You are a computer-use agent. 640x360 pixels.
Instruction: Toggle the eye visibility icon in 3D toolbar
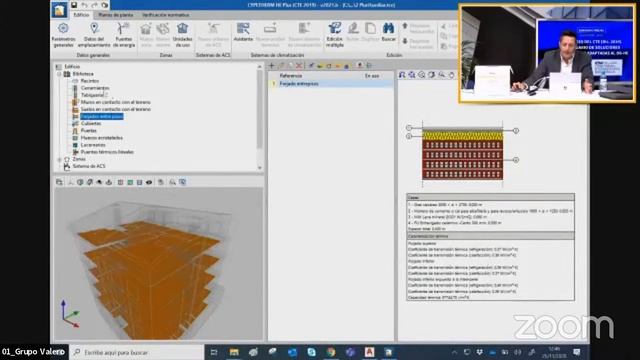tap(149, 182)
